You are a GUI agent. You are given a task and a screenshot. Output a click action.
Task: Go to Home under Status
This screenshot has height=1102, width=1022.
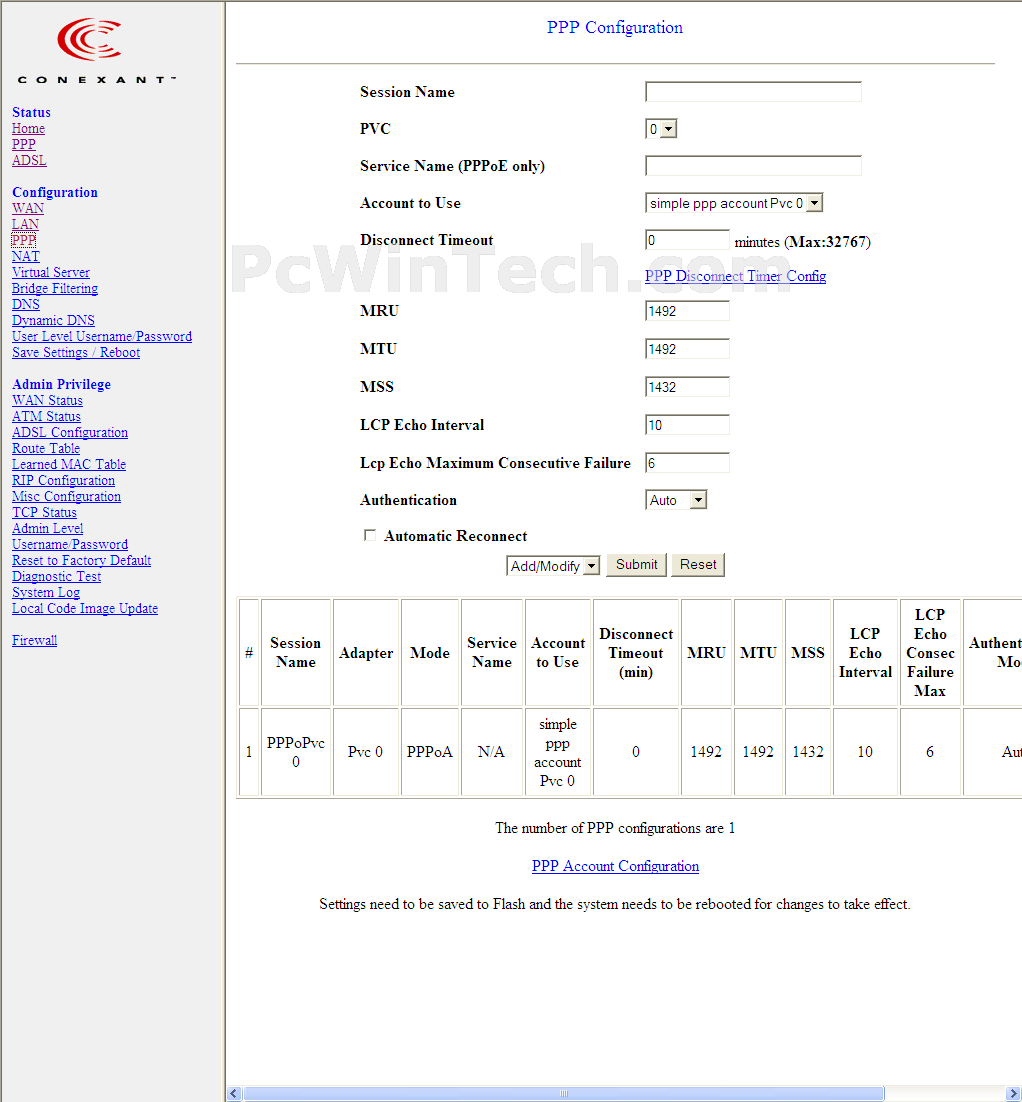coord(28,129)
